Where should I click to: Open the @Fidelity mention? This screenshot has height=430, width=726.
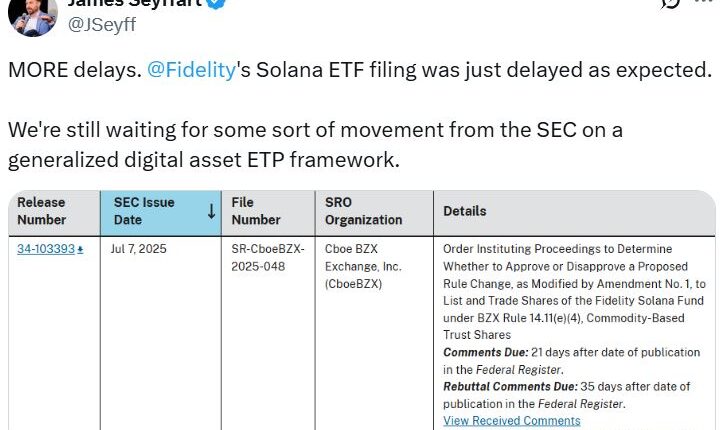tap(191, 71)
